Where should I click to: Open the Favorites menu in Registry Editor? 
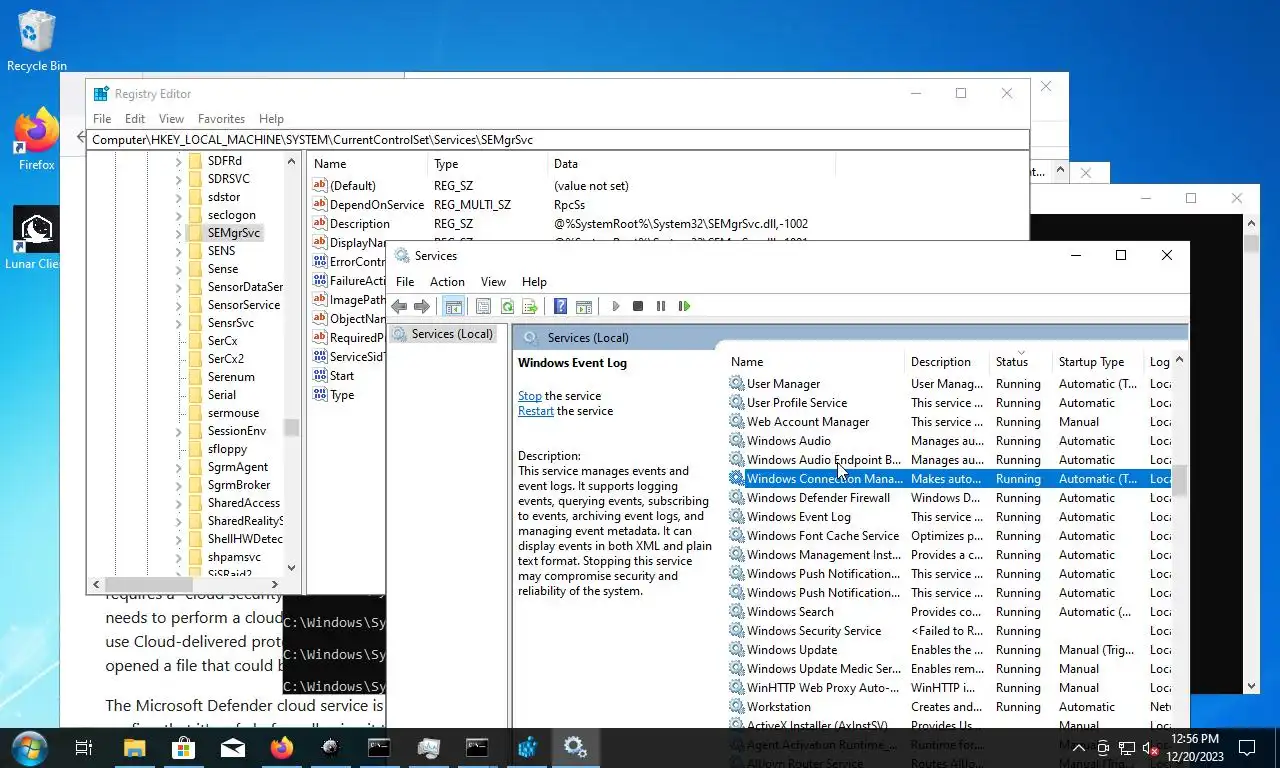[x=221, y=118]
